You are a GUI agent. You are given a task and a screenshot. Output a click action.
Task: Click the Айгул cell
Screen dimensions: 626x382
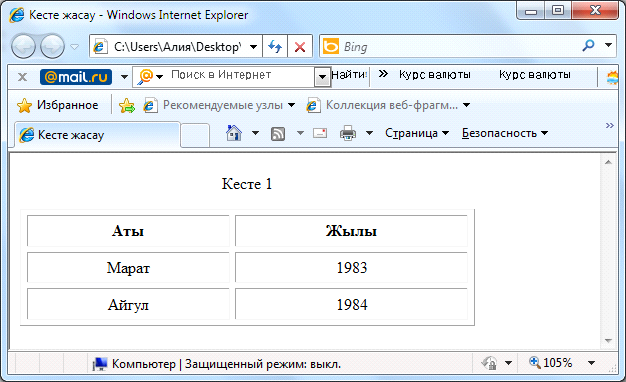pos(128,305)
